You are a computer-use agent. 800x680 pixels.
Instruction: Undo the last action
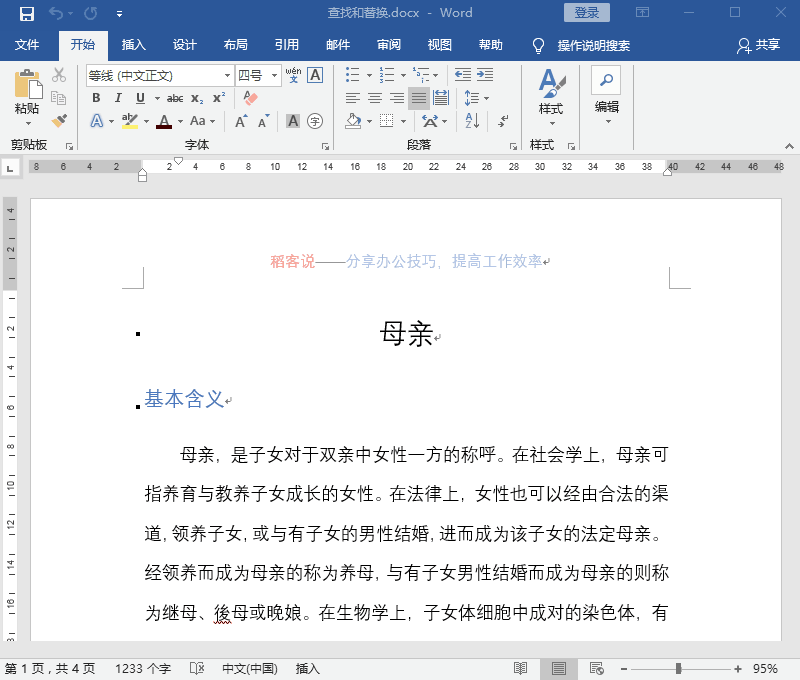tap(56, 13)
